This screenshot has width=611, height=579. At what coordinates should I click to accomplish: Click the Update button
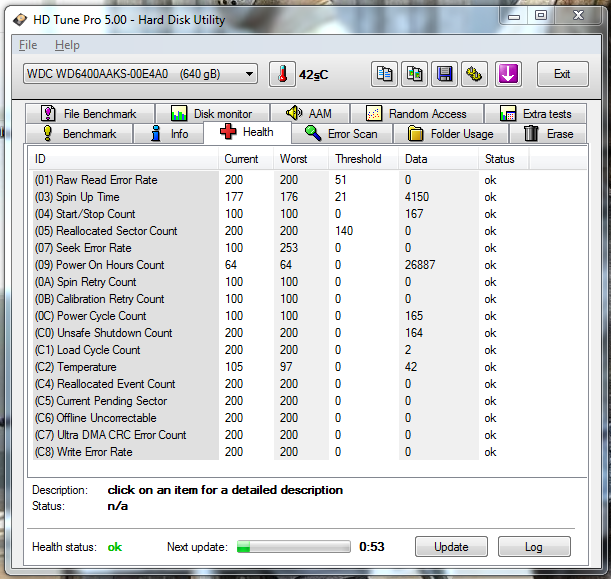(451, 547)
